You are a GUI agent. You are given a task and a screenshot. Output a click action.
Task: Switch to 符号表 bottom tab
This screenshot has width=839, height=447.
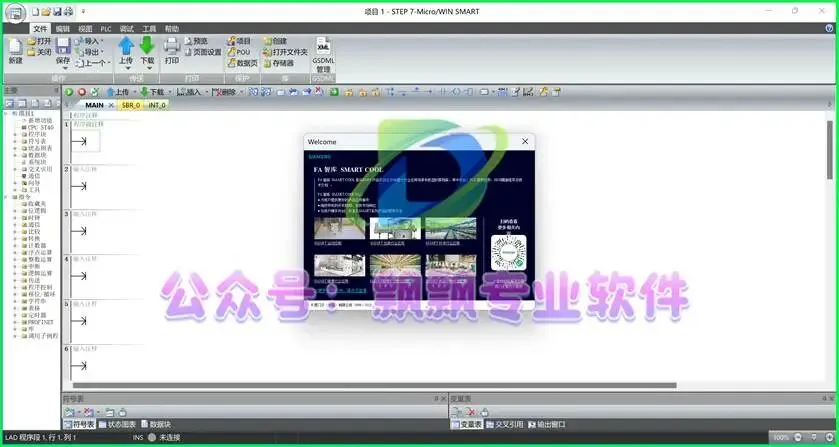[79, 425]
